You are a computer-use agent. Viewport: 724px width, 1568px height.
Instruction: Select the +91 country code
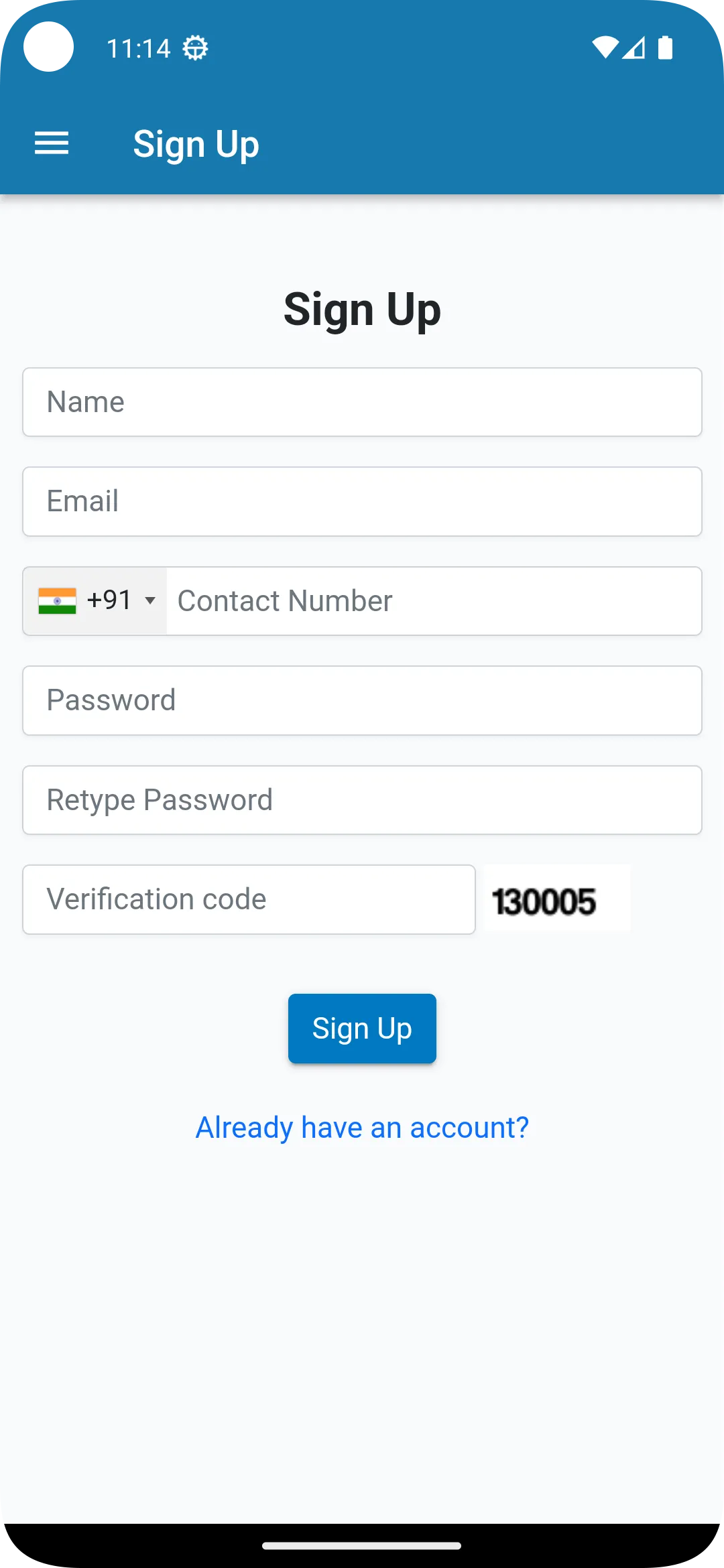(x=109, y=600)
